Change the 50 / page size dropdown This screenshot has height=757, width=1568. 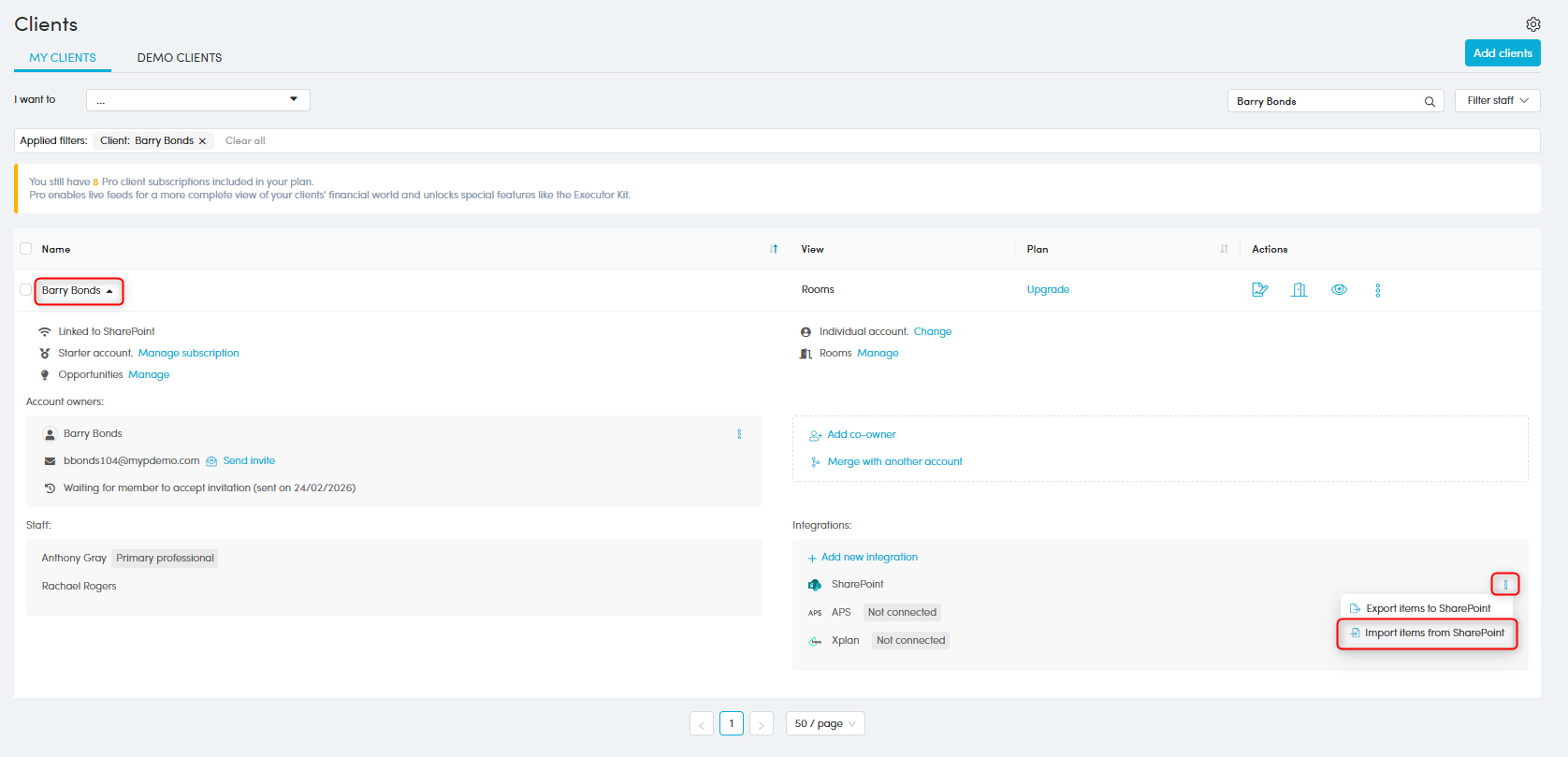tap(824, 723)
